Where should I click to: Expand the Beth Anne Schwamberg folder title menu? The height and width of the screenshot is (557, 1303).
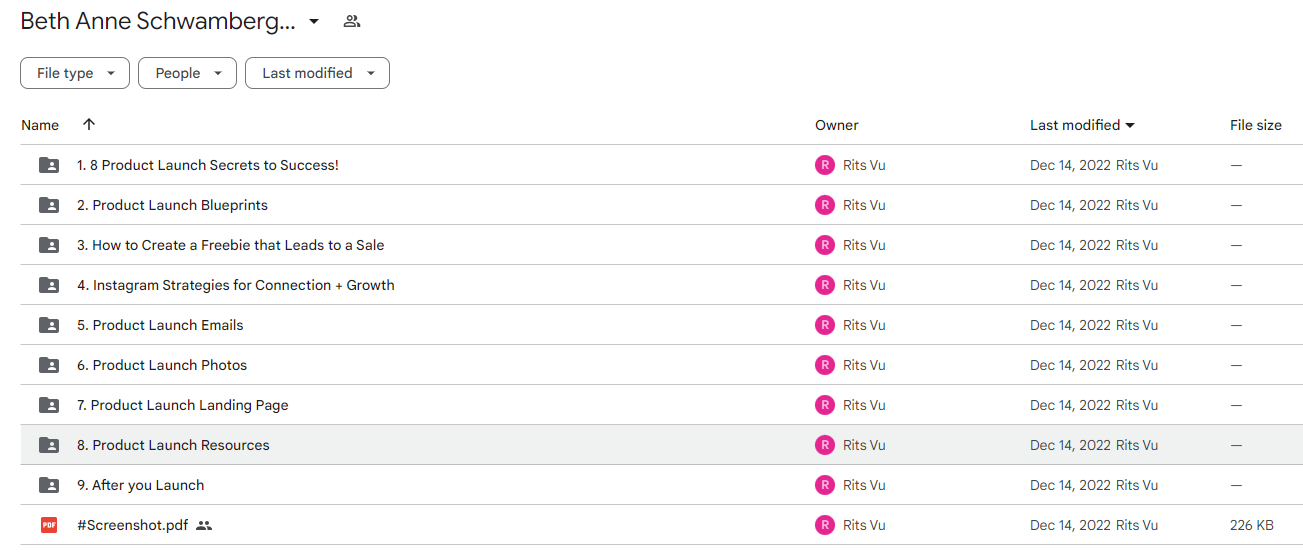314,21
